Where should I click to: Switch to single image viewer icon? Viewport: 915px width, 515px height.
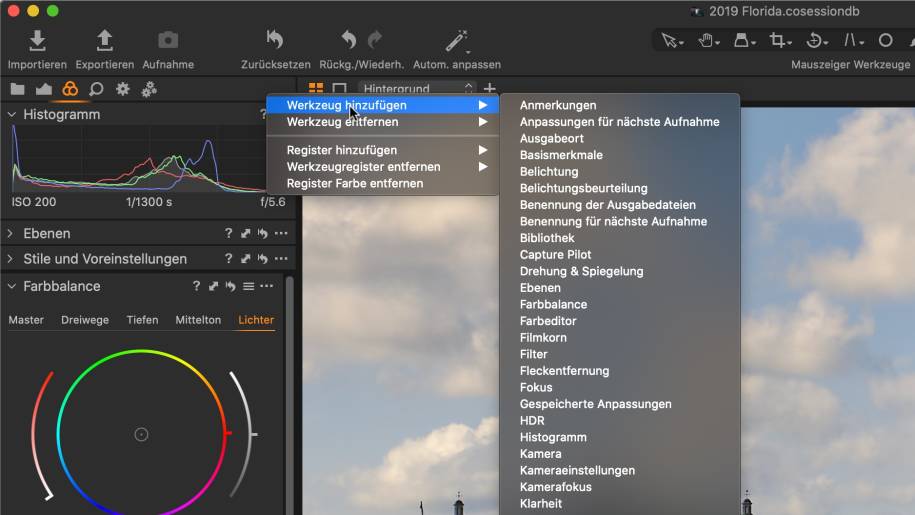(x=339, y=88)
